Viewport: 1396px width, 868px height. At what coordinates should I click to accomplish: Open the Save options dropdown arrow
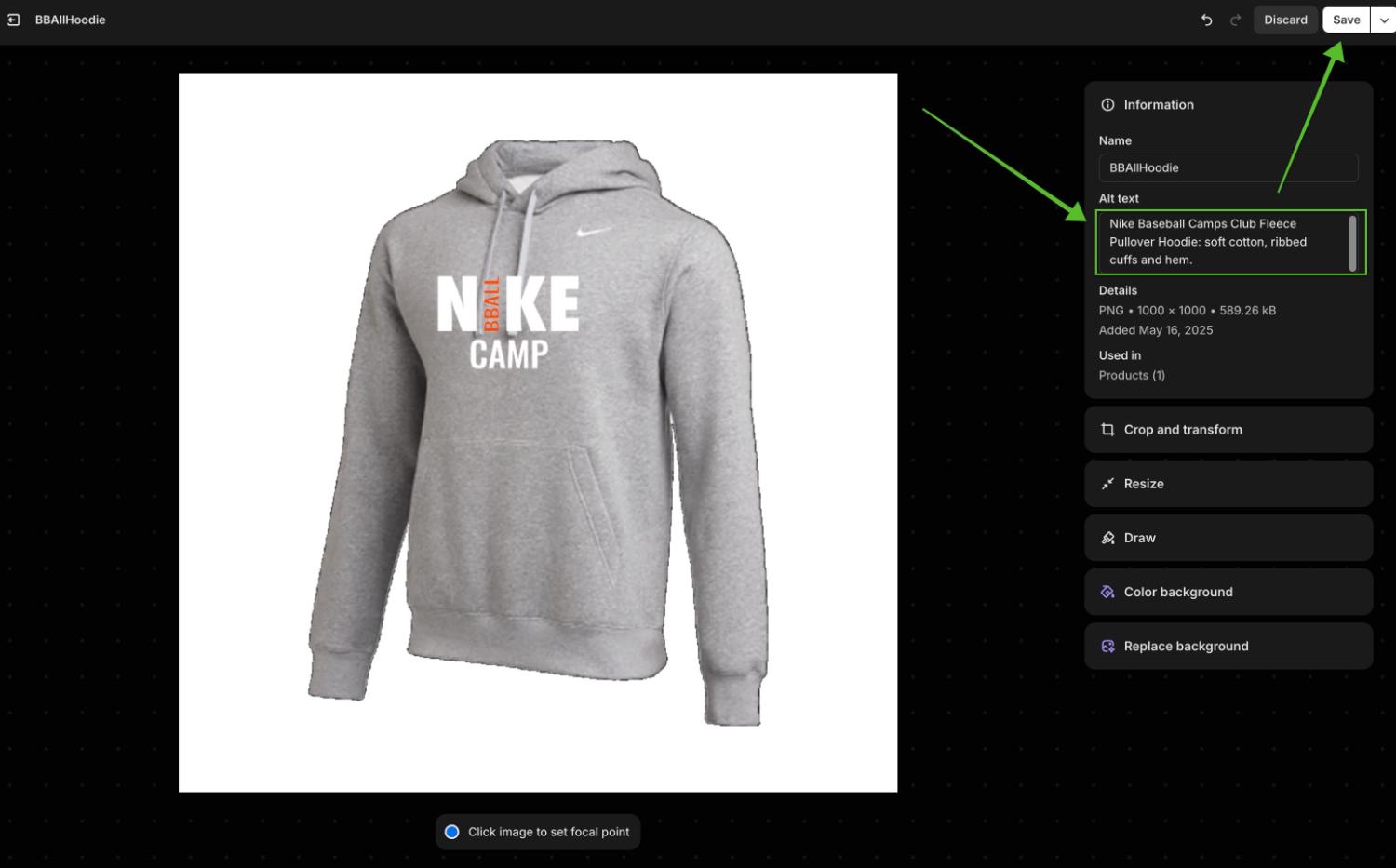[x=1384, y=20]
